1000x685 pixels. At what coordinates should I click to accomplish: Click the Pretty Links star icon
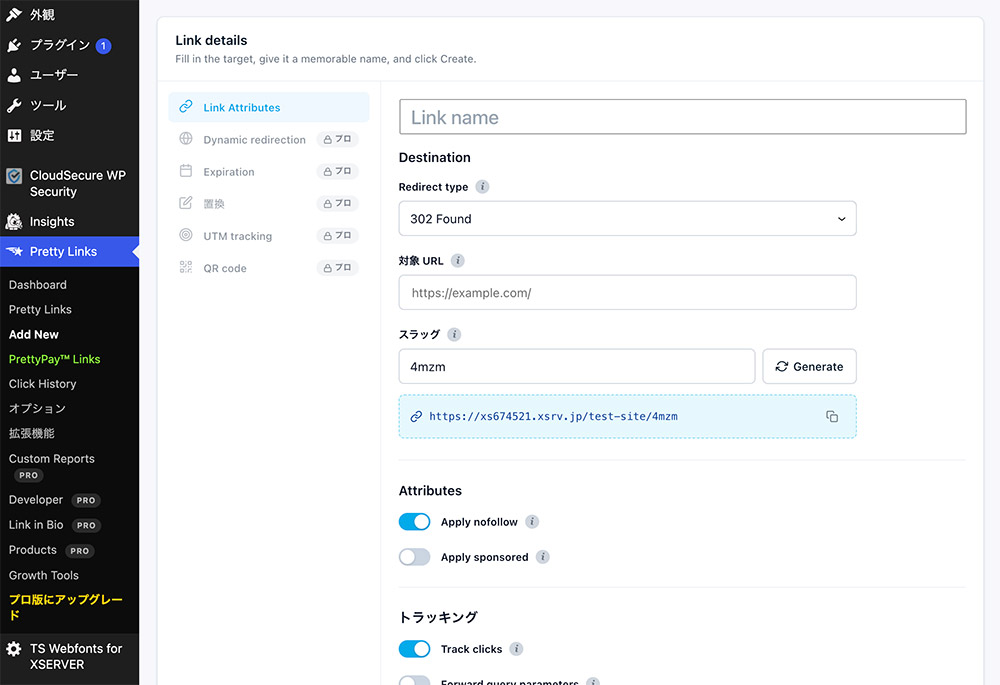(14, 251)
